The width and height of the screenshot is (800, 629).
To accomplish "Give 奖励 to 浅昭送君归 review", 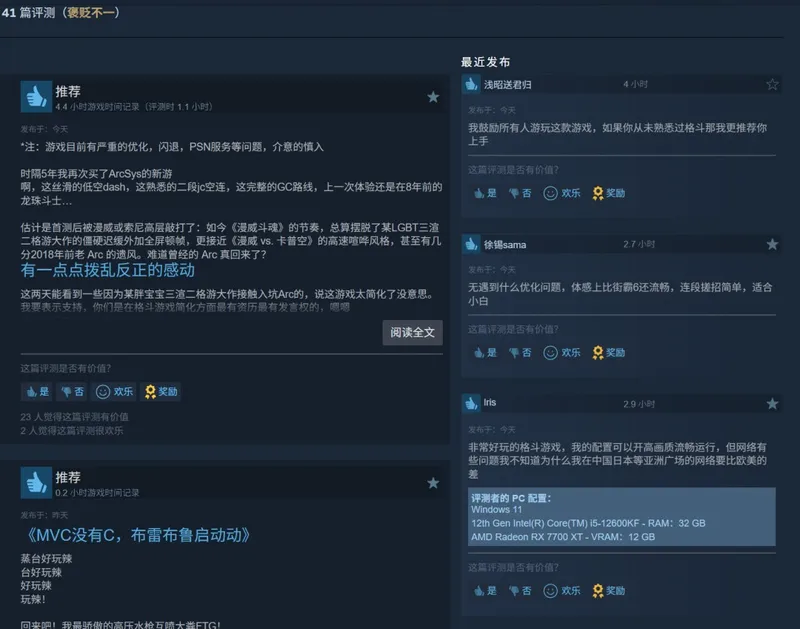I will pyautogui.click(x=609, y=193).
